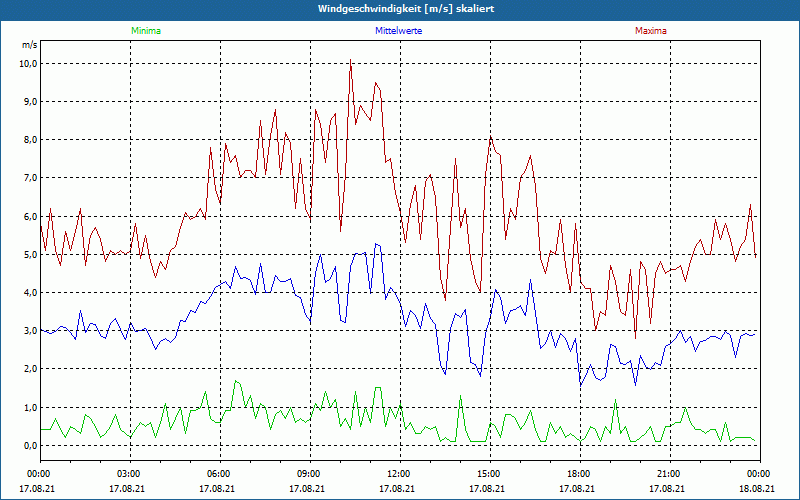Click the 0,0 y-axis value label
The width and height of the screenshot is (800, 500).
(30, 445)
